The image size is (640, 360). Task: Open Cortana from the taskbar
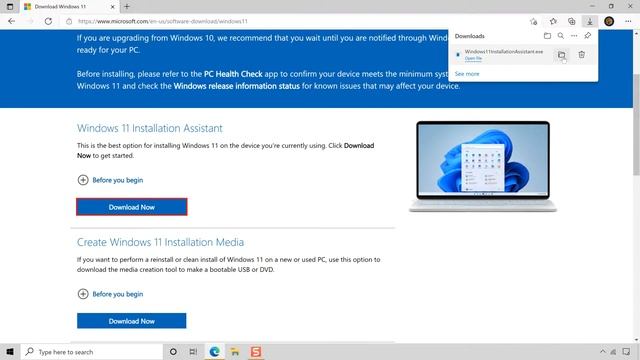173,352
